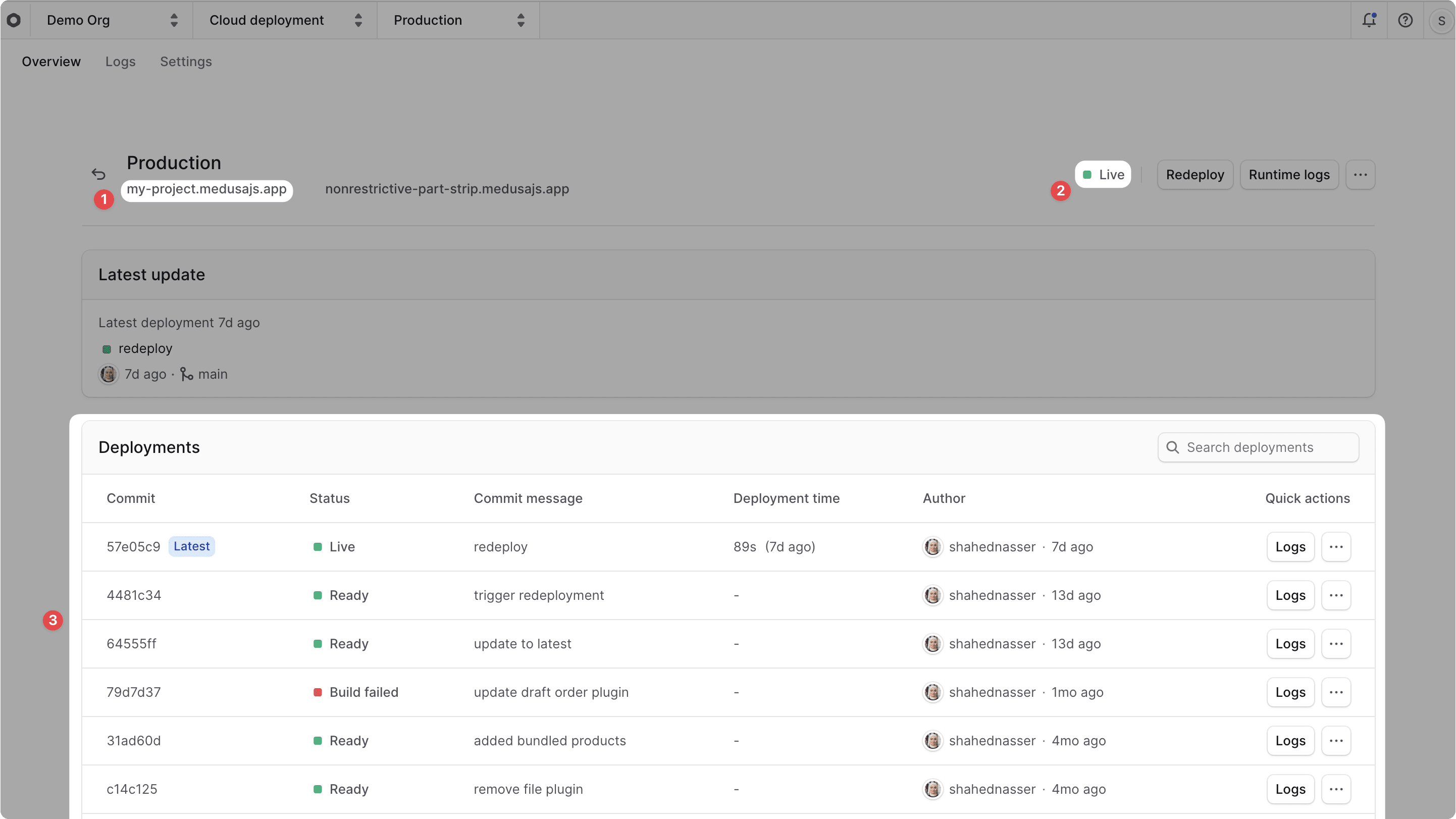Open the ellipsis menu beside Runtime logs

[x=1361, y=175]
